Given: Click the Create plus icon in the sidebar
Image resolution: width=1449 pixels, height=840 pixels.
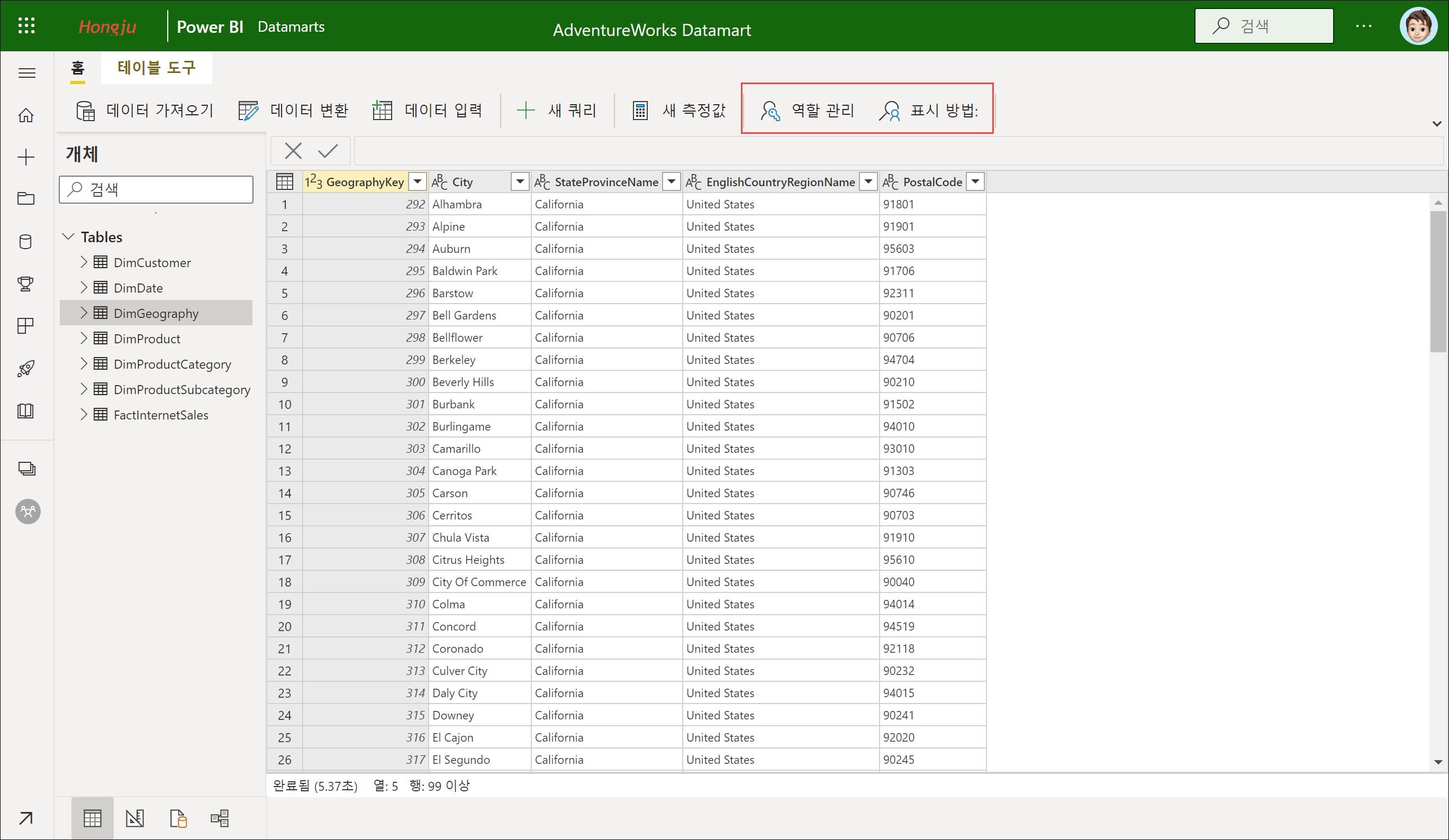Looking at the screenshot, I should coord(26,157).
